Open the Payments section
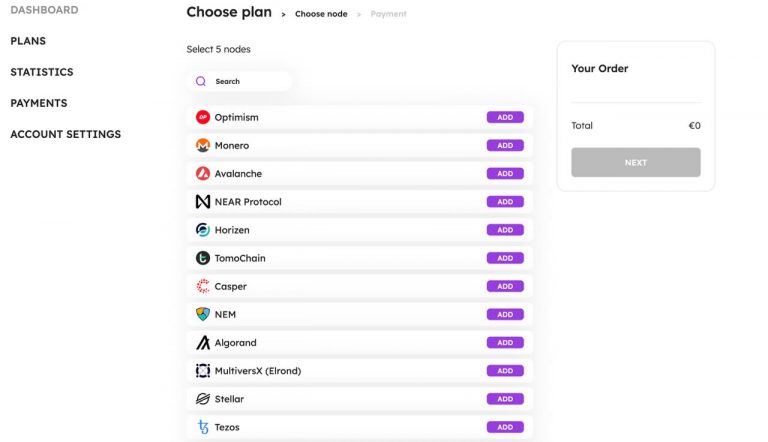This screenshot has width=768, height=442. [39, 103]
